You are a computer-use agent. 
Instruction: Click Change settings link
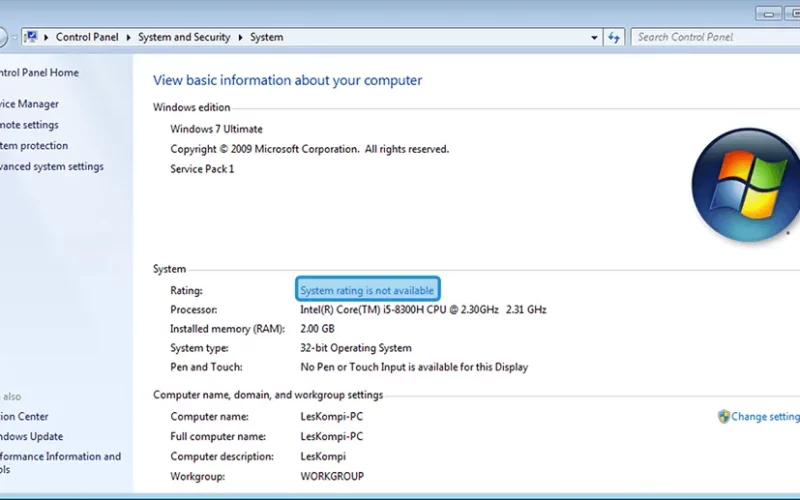[x=765, y=416]
